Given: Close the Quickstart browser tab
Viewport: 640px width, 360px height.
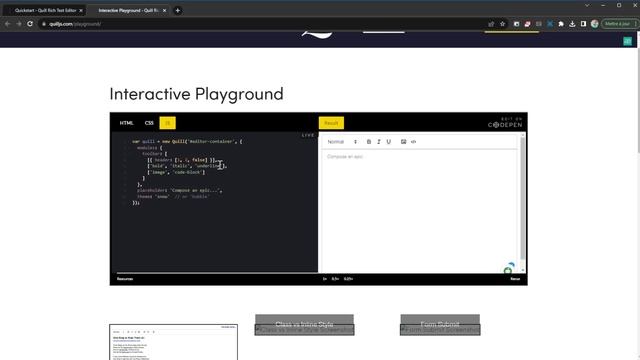Looking at the screenshot, I should pyautogui.click(x=81, y=10).
